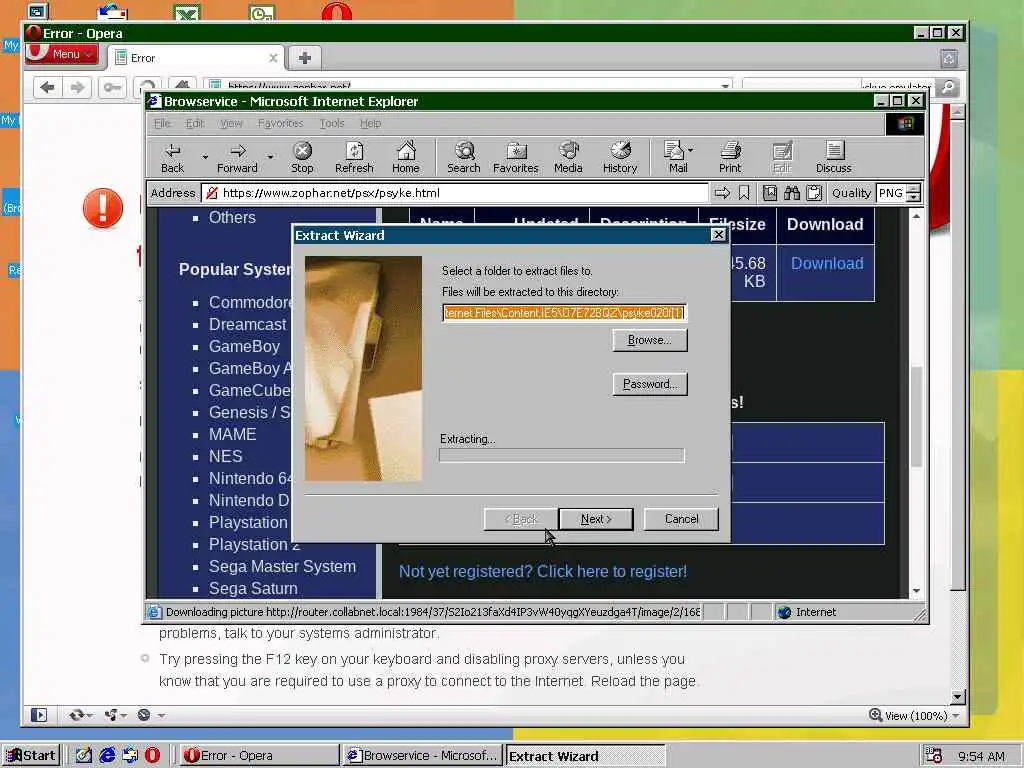Click Opera's forward arrow button
The height and width of the screenshot is (768, 1024).
[x=77, y=87]
